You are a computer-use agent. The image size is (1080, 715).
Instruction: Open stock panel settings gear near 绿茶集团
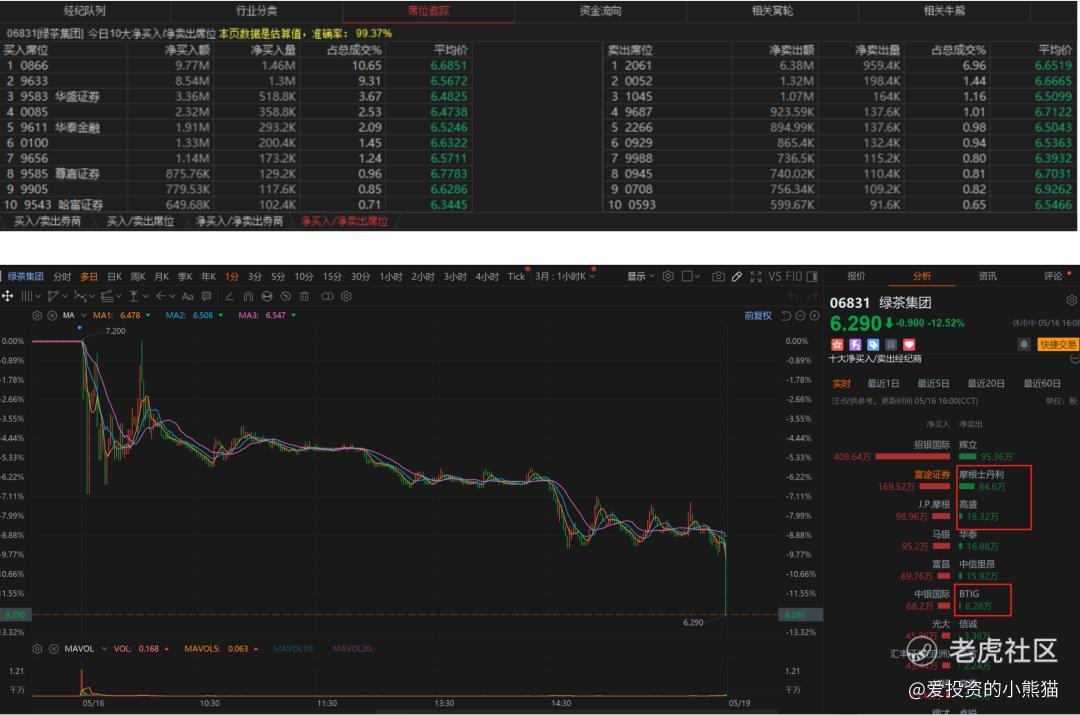pos(1071,300)
